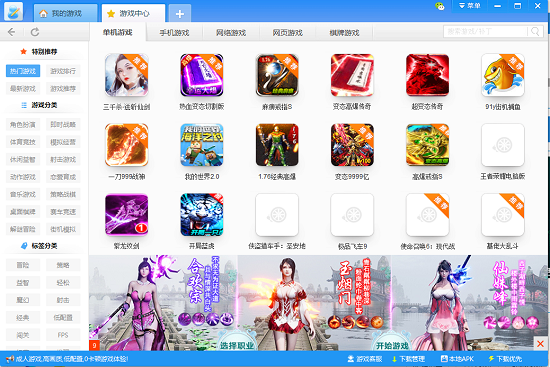
Task: Select the FPS tag button
Action: click(x=63, y=335)
